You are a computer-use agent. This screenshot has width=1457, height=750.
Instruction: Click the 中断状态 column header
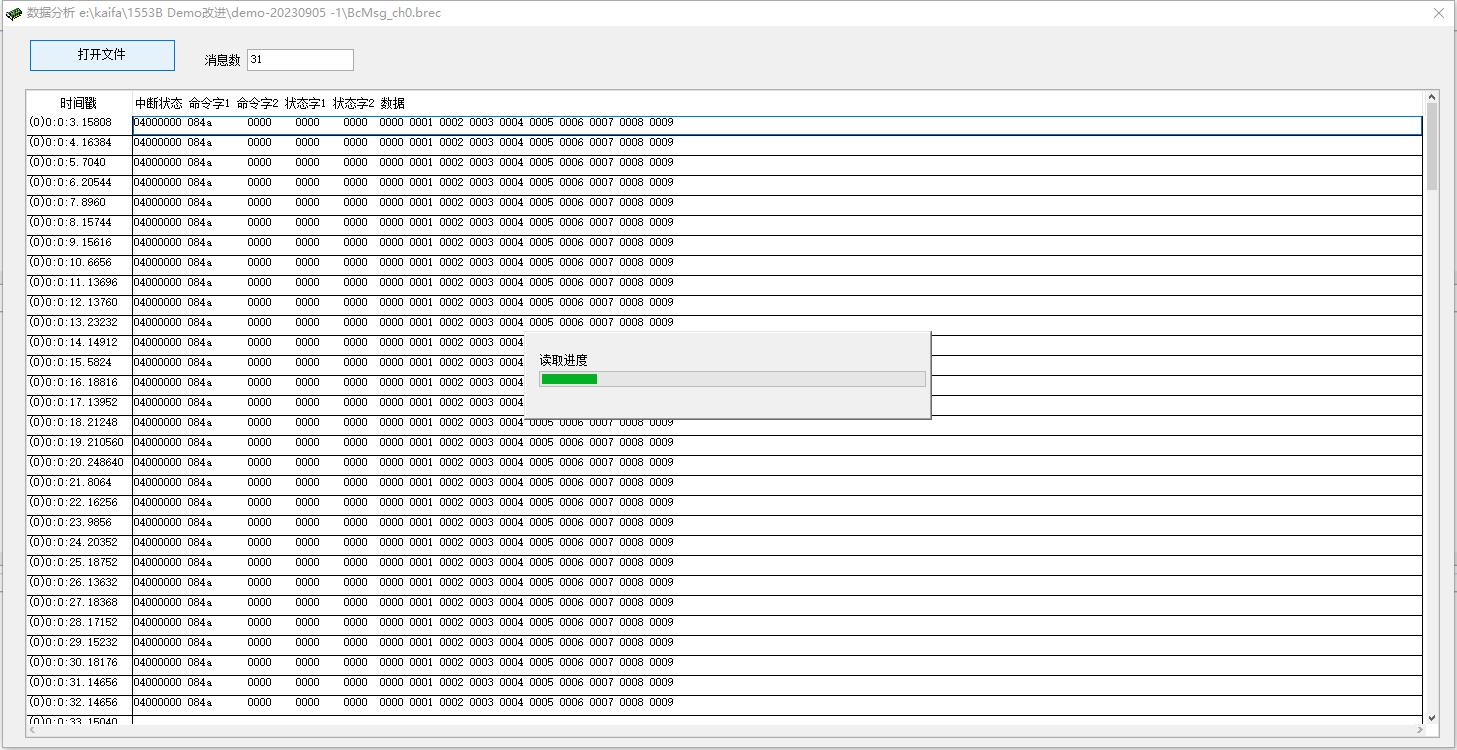coord(159,103)
